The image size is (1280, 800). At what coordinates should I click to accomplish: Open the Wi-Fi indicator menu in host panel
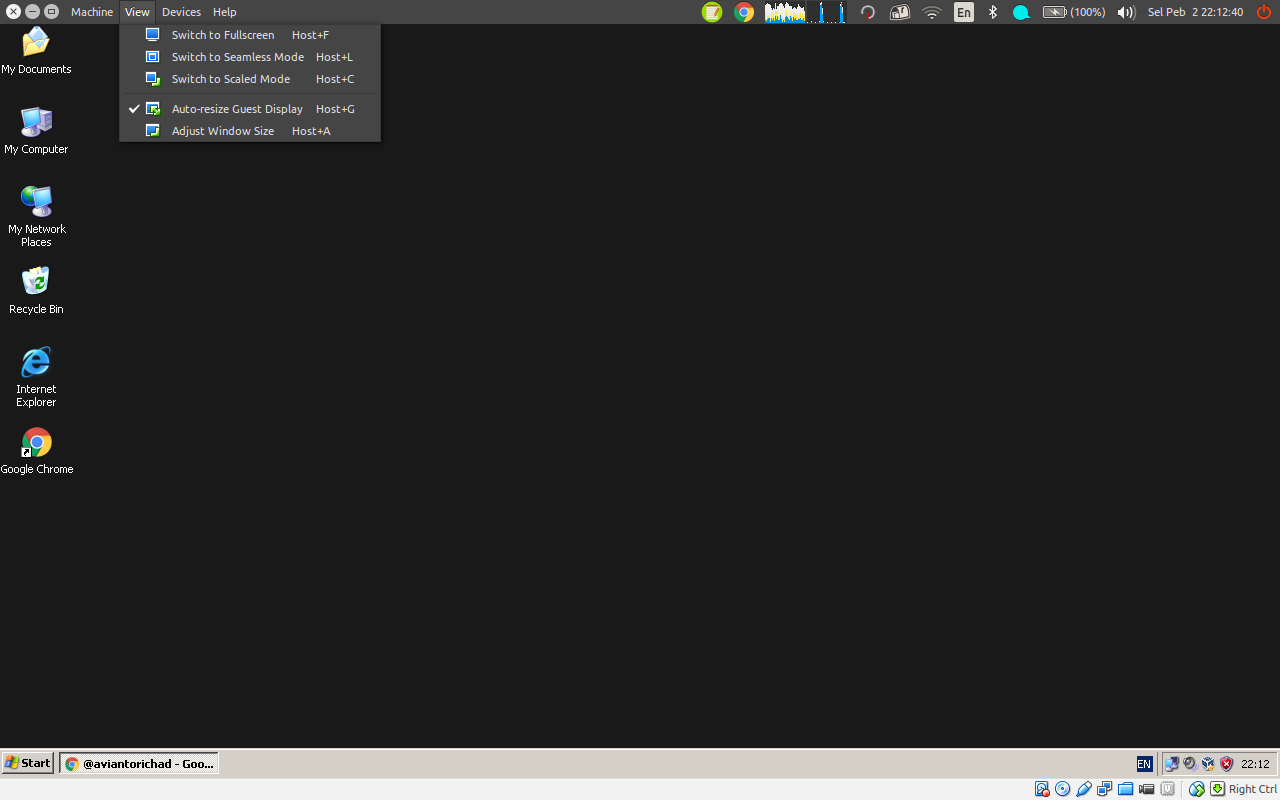[931, 12]
